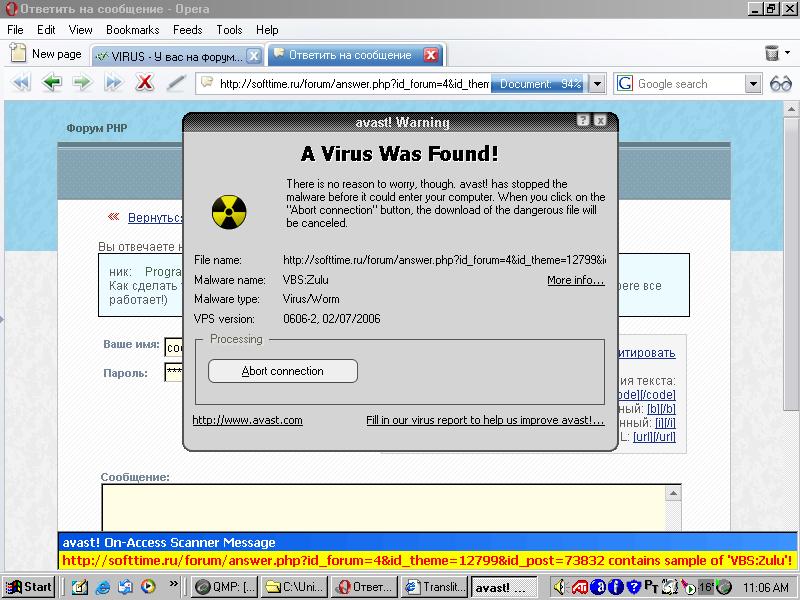Open the fill in virus report link
Image resolution: width=800 pixels, height=600 pixels.
(485, 420)
